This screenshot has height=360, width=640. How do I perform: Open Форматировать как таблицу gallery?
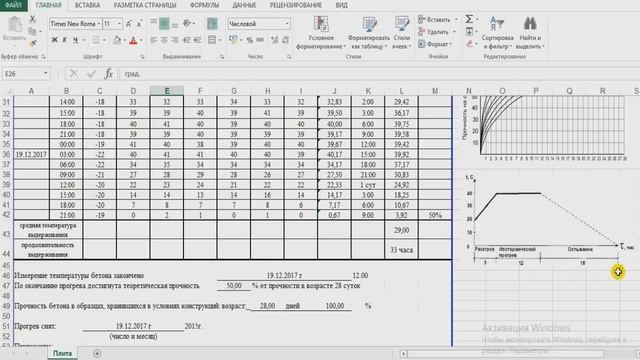pos(369,33)
